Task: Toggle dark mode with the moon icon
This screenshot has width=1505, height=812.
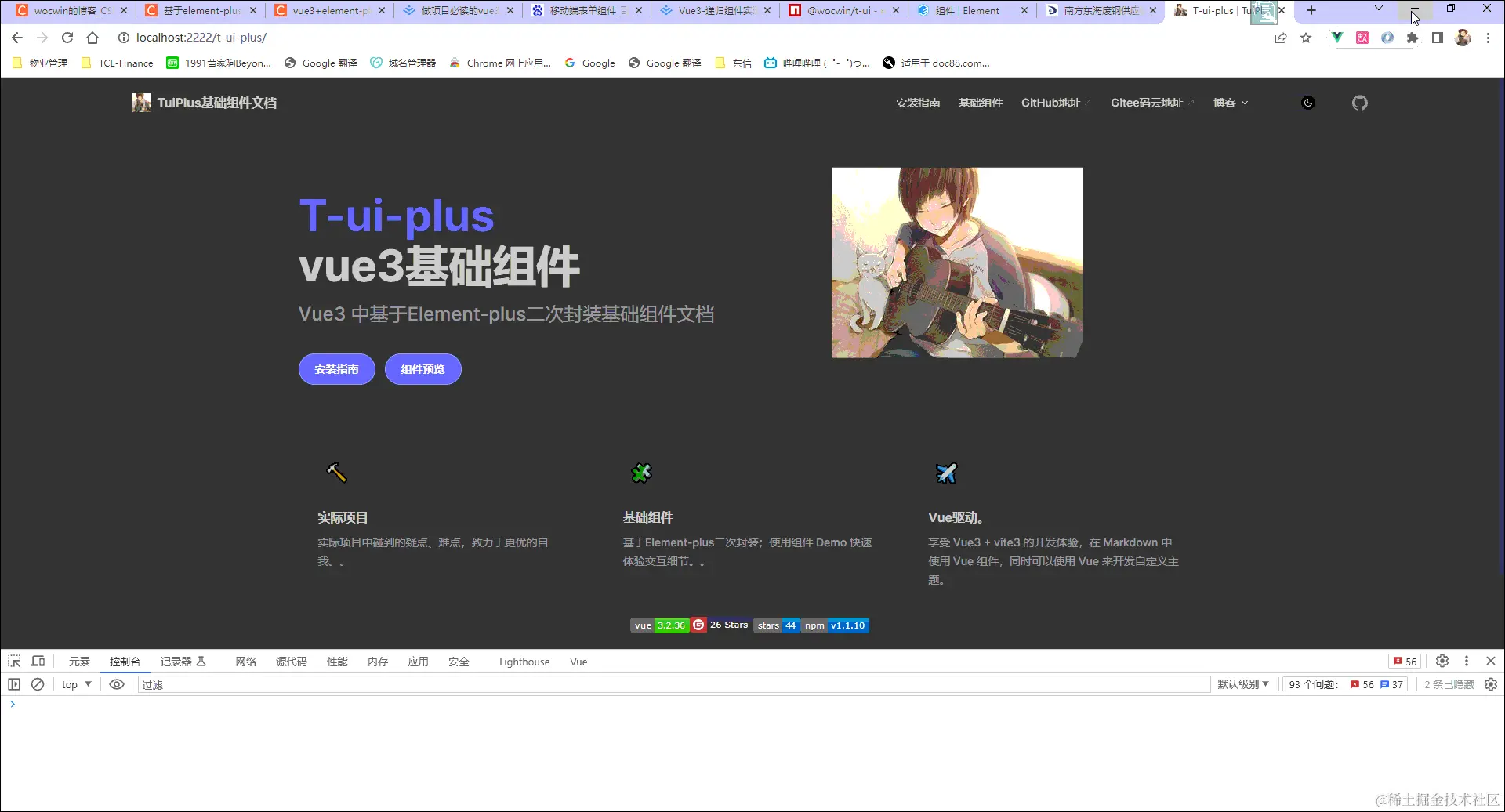Action: pos(1307,102)
